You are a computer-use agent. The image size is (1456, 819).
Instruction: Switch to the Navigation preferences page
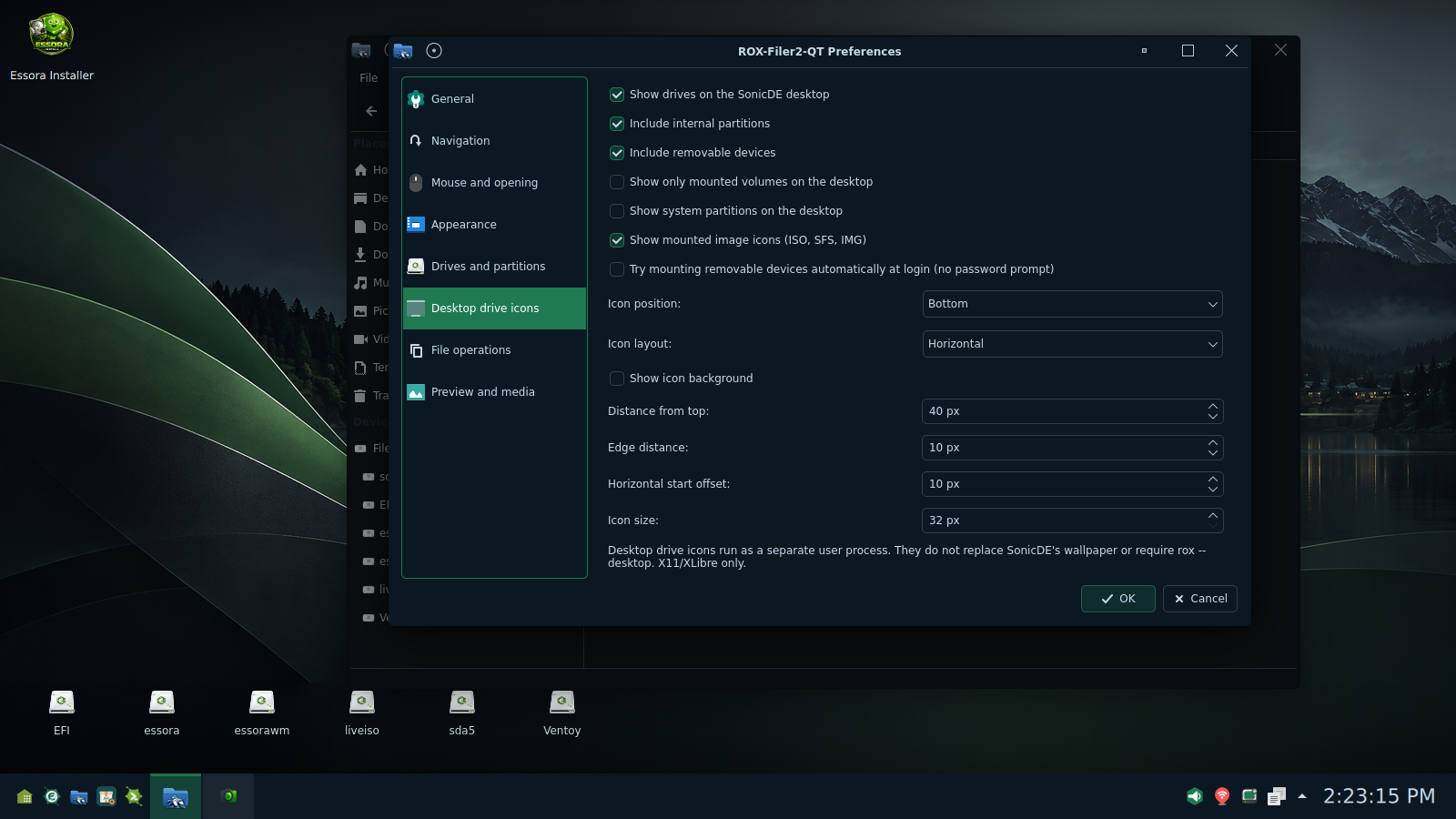click(x=494, y=141)
